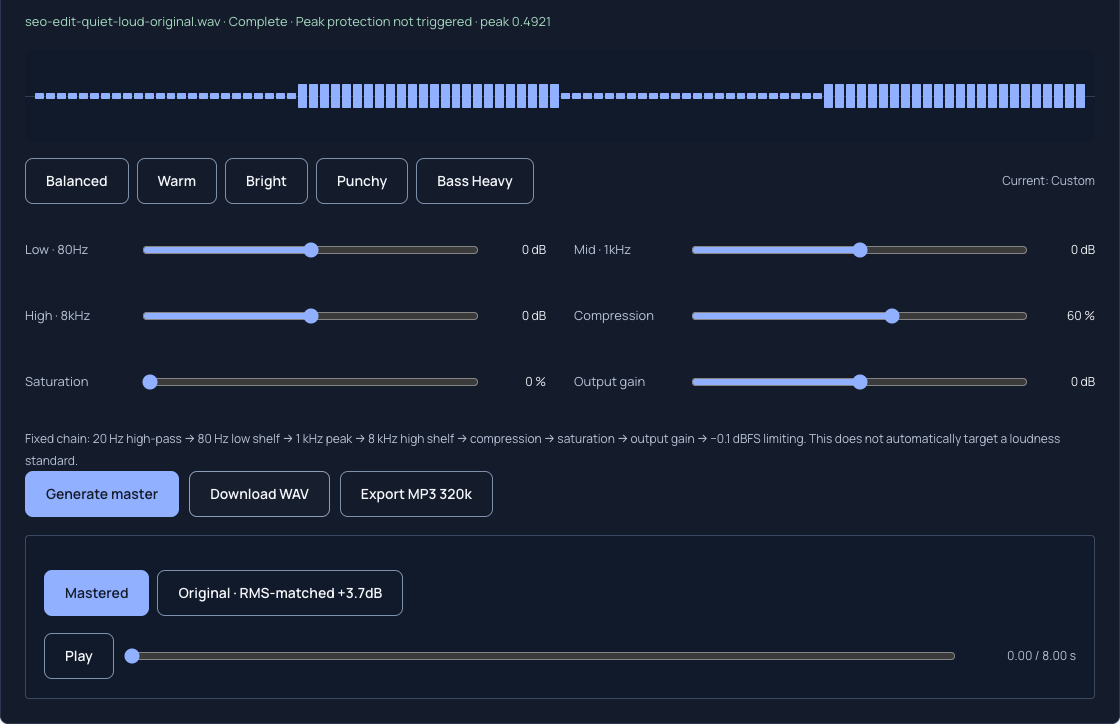Click the 'Compression' label

pos(614,316)
